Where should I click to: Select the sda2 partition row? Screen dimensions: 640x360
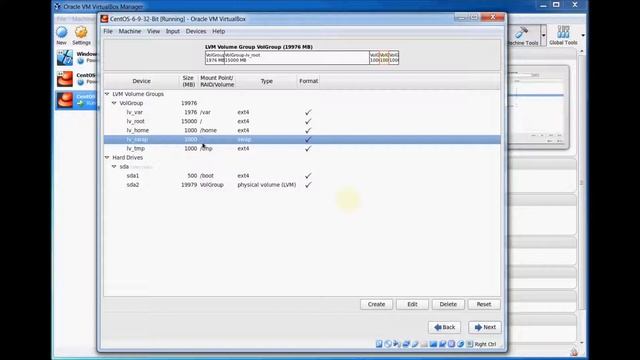click(x=302, y=185)
